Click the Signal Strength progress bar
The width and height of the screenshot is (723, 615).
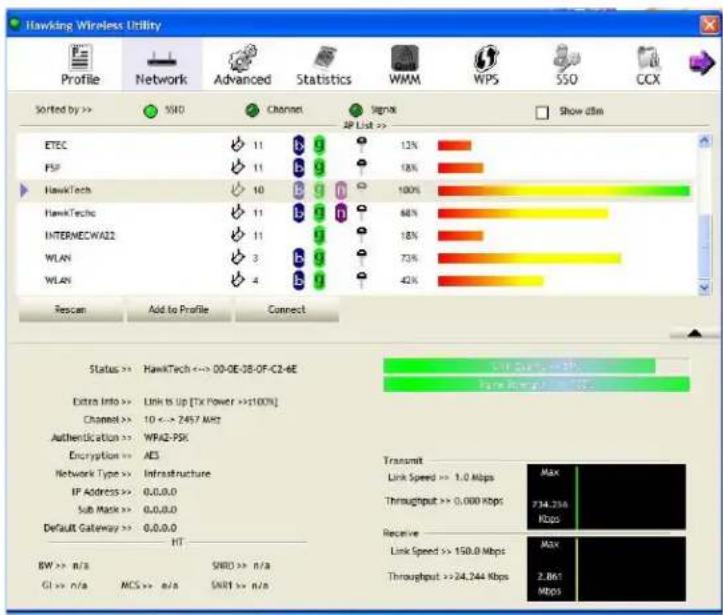[x=536, y=384]
